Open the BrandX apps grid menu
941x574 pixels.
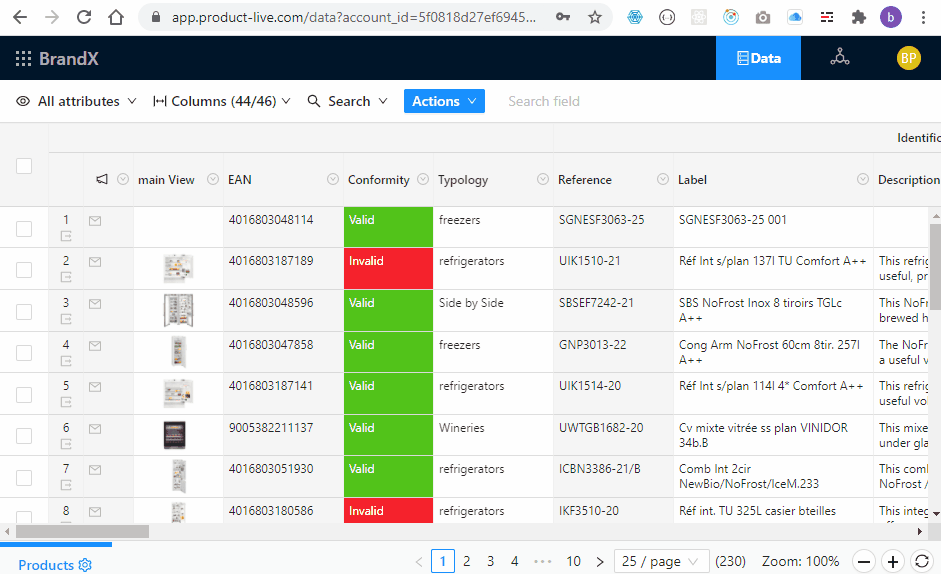tap(23, 58)
